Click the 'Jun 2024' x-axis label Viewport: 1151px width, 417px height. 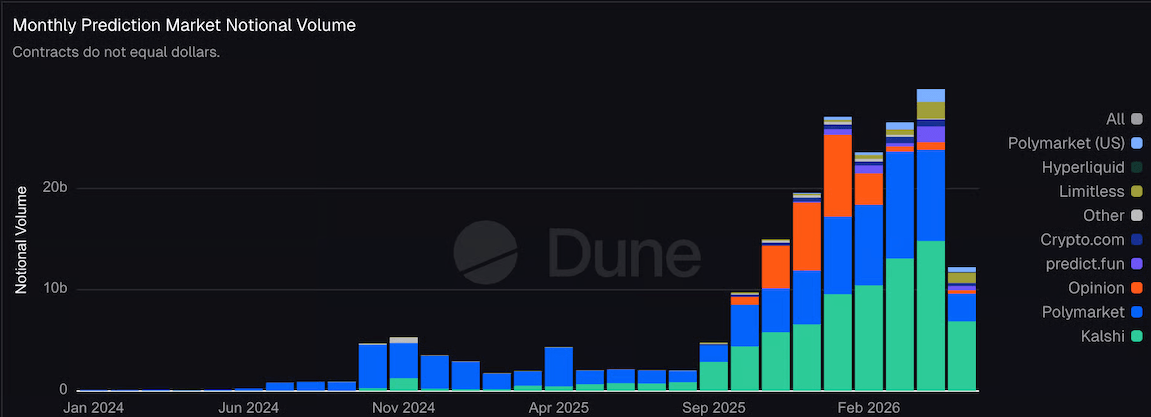pyautogui.click(x=248, y=407)
